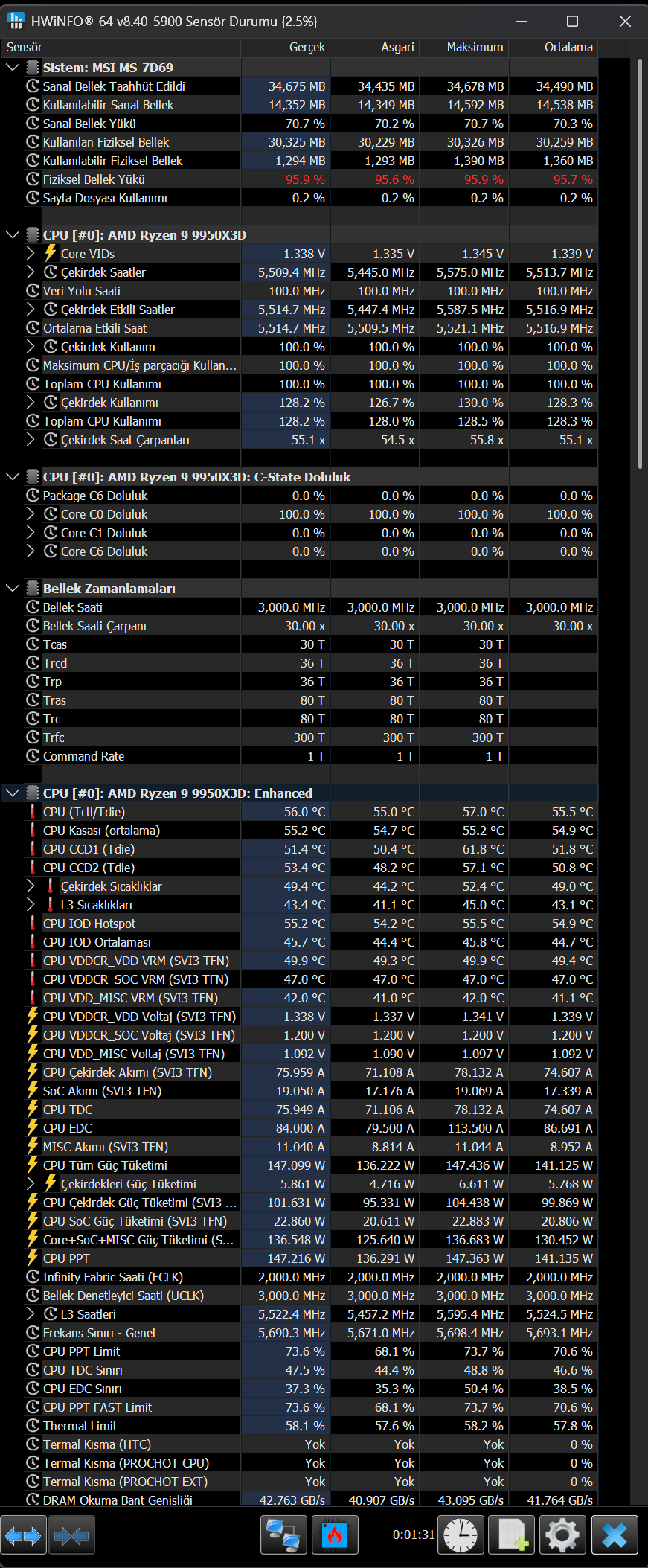Click the Maksimum column header
The image size is (648, 1568).
pos(464,47)
